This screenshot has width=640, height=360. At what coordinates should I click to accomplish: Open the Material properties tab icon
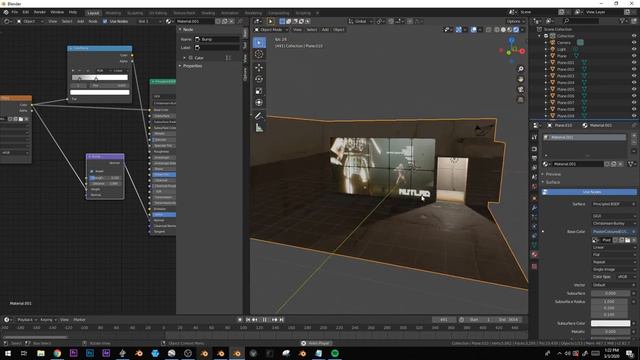point(534,254)
